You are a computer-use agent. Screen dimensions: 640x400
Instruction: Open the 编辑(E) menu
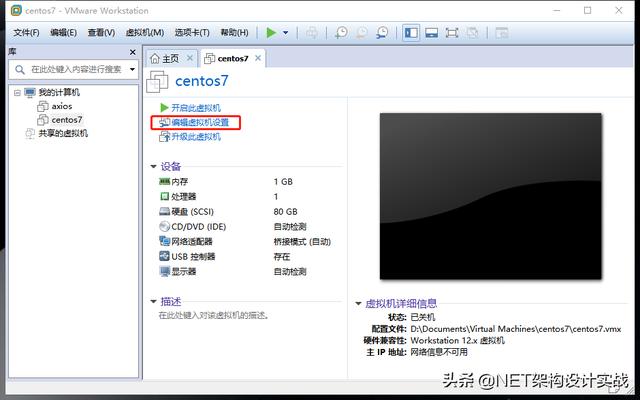click(x=63, y=33)
